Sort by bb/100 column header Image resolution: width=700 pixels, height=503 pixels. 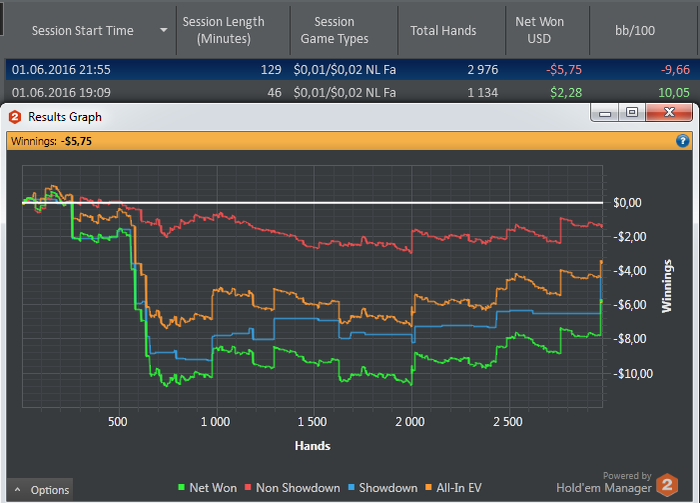pyautogui.click(x=635, y=30)
